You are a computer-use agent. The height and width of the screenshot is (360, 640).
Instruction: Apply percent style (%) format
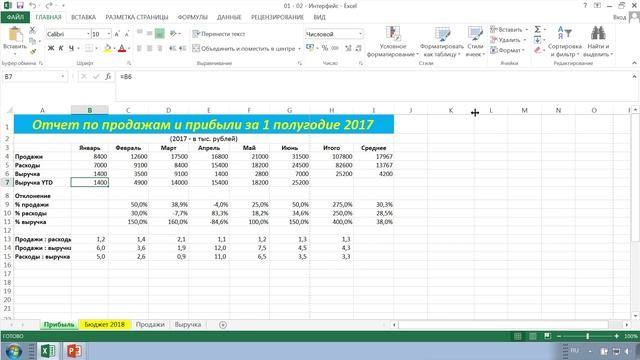click(324, 48)
